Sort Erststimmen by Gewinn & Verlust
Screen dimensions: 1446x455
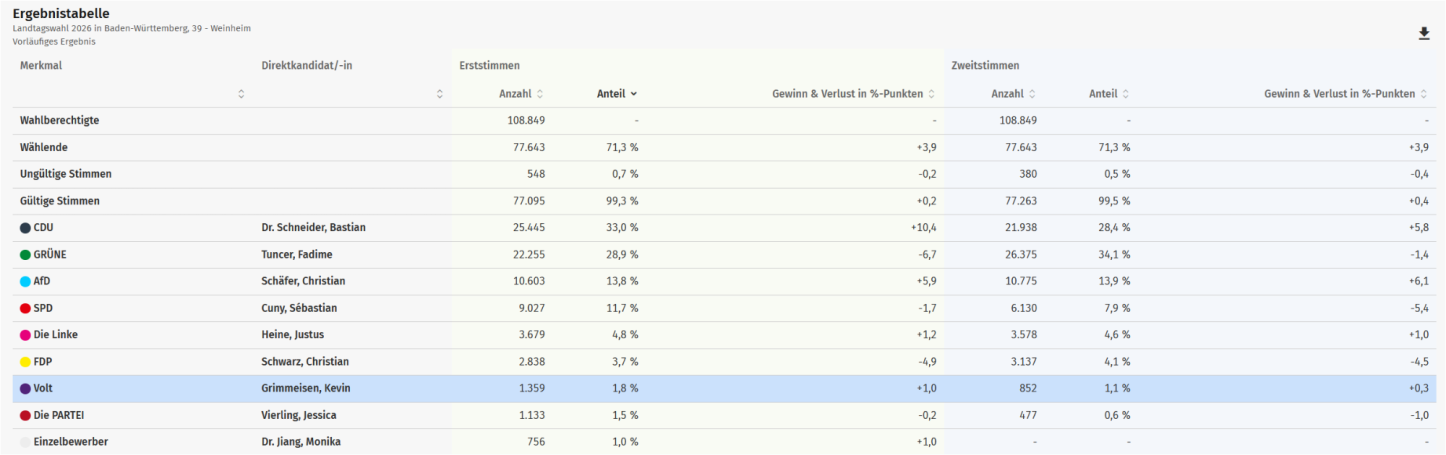pos(932,94)
